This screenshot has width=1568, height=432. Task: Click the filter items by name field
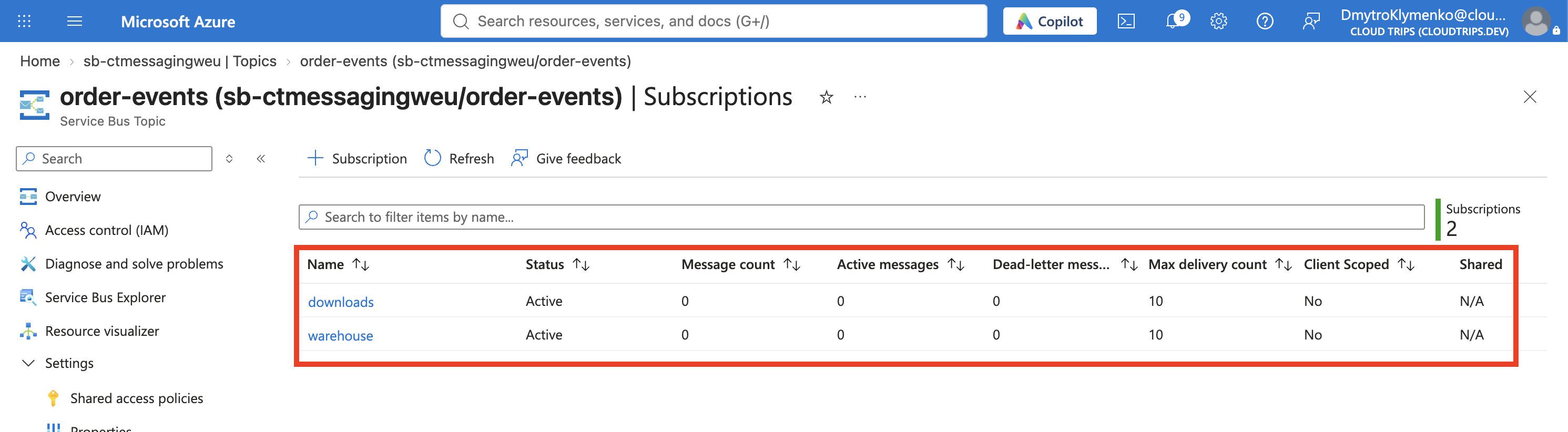pyautogui.click(x=861, y=217)
